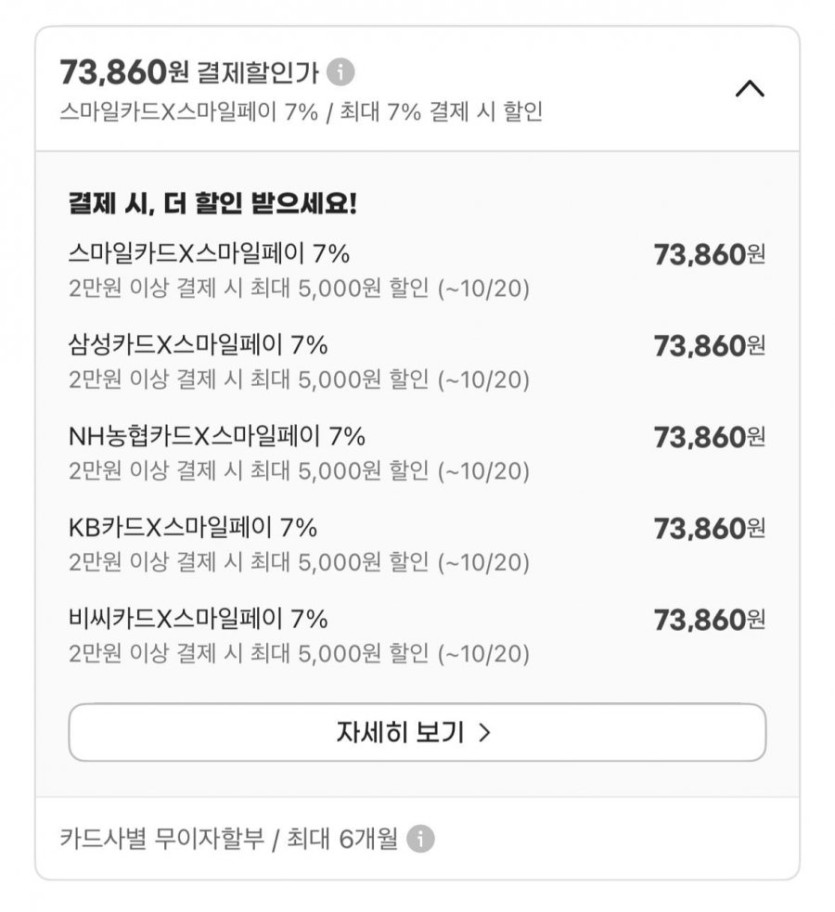Click the header discount summary subtitle
Screen dimensions: 835x912
tap(301, 112)
